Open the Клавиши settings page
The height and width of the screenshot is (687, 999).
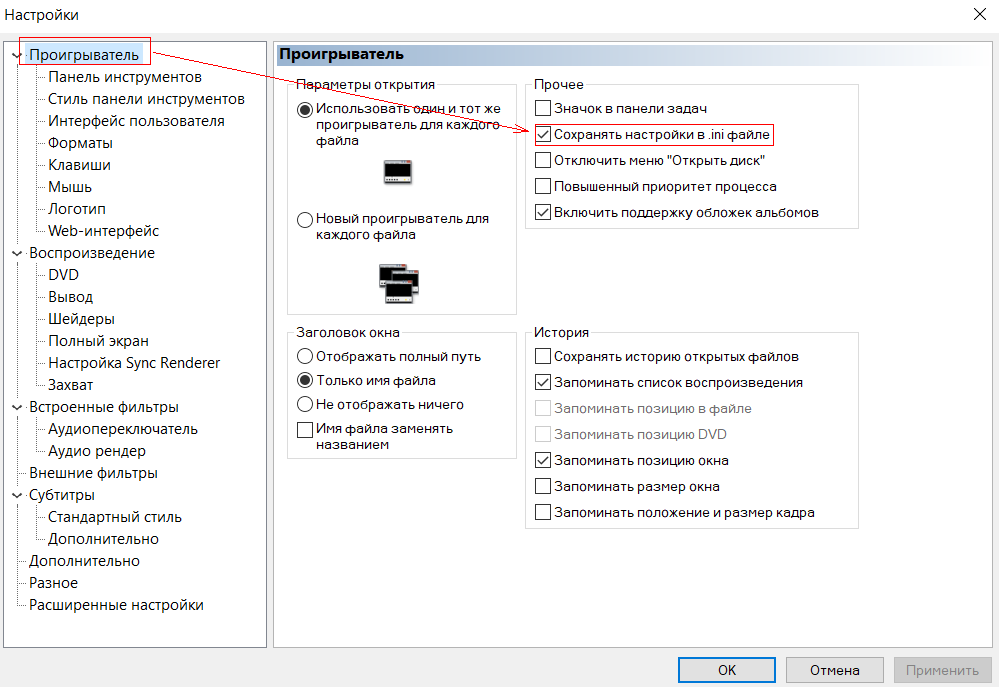tap(79, 165)
